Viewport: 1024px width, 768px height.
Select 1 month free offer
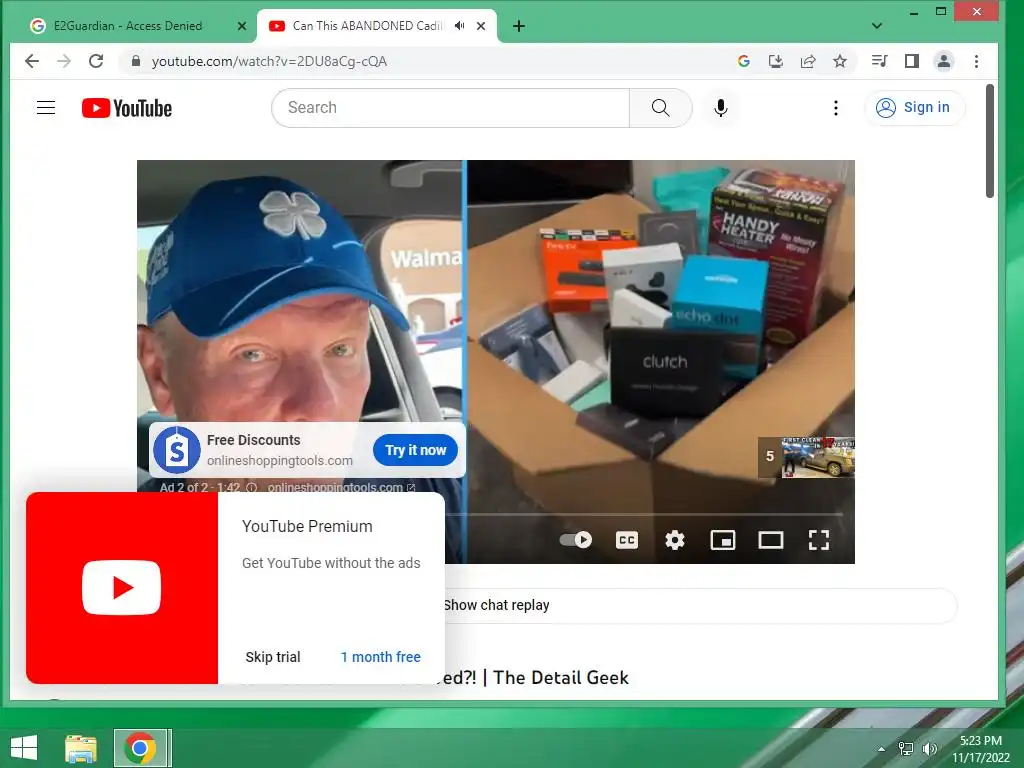[381, 657]
